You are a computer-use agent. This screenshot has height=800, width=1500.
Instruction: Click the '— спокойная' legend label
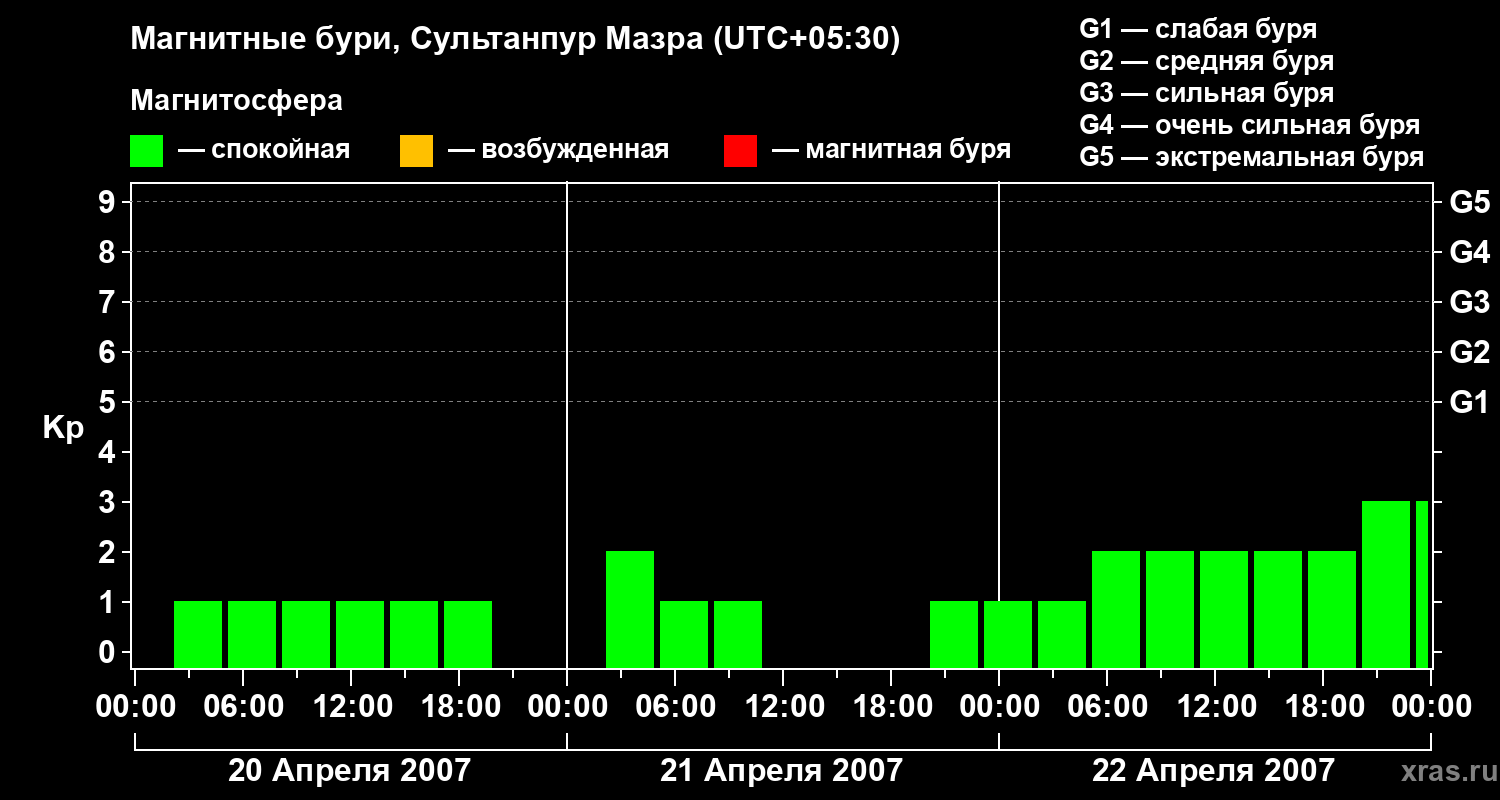pos(264,150)
